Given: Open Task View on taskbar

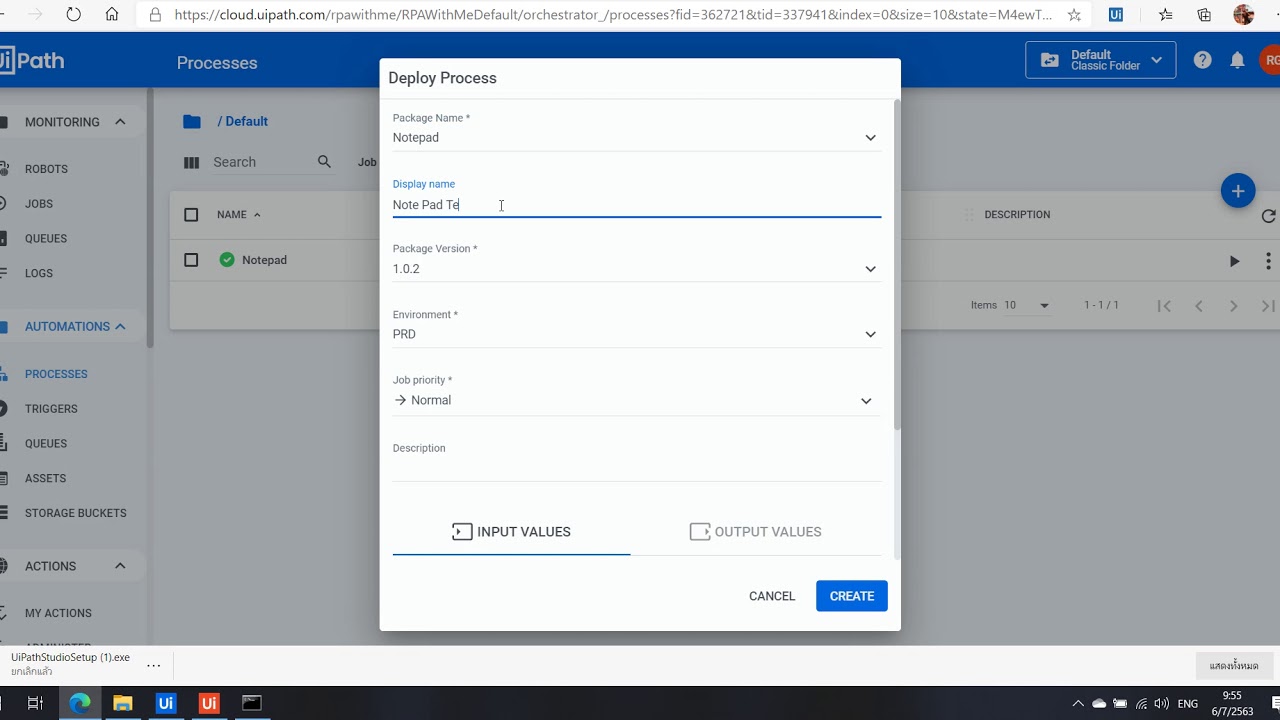Looking at the screenshot, I should [x=35, y=703].
